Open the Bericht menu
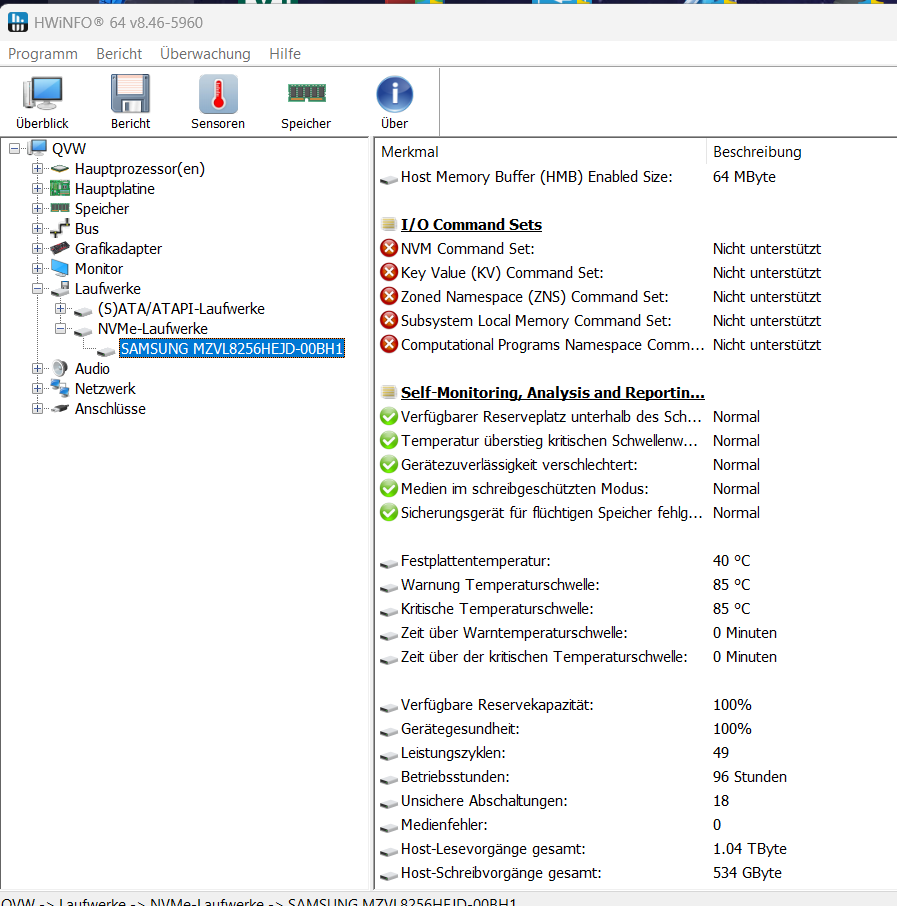The height and width of the screenshot is (906, 897). point(119,54)
